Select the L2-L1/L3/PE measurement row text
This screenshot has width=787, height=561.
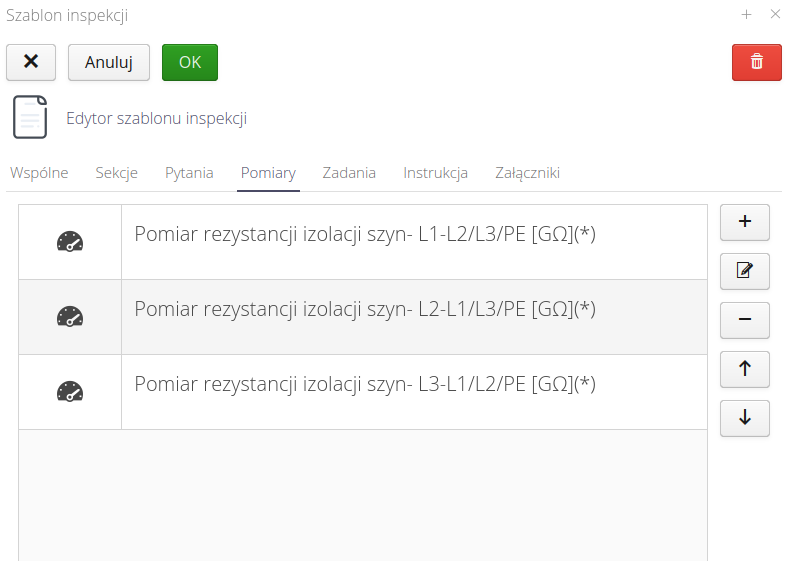[x=365, y=310]
